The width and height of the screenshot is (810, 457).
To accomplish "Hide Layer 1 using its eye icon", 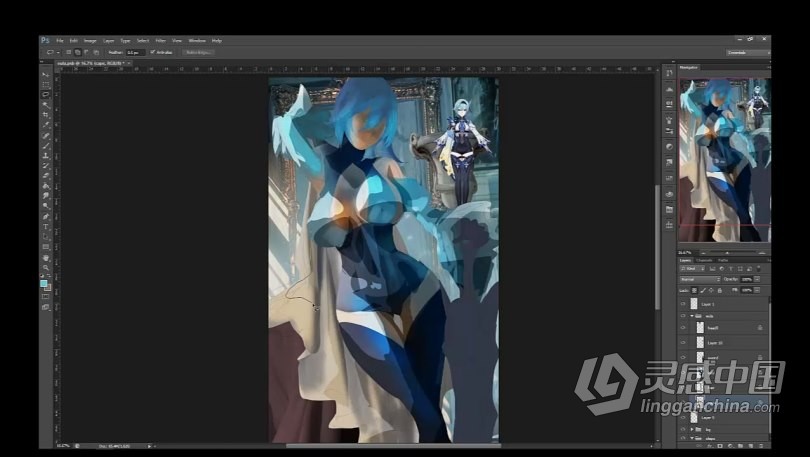I will click(x=683, y=304).
